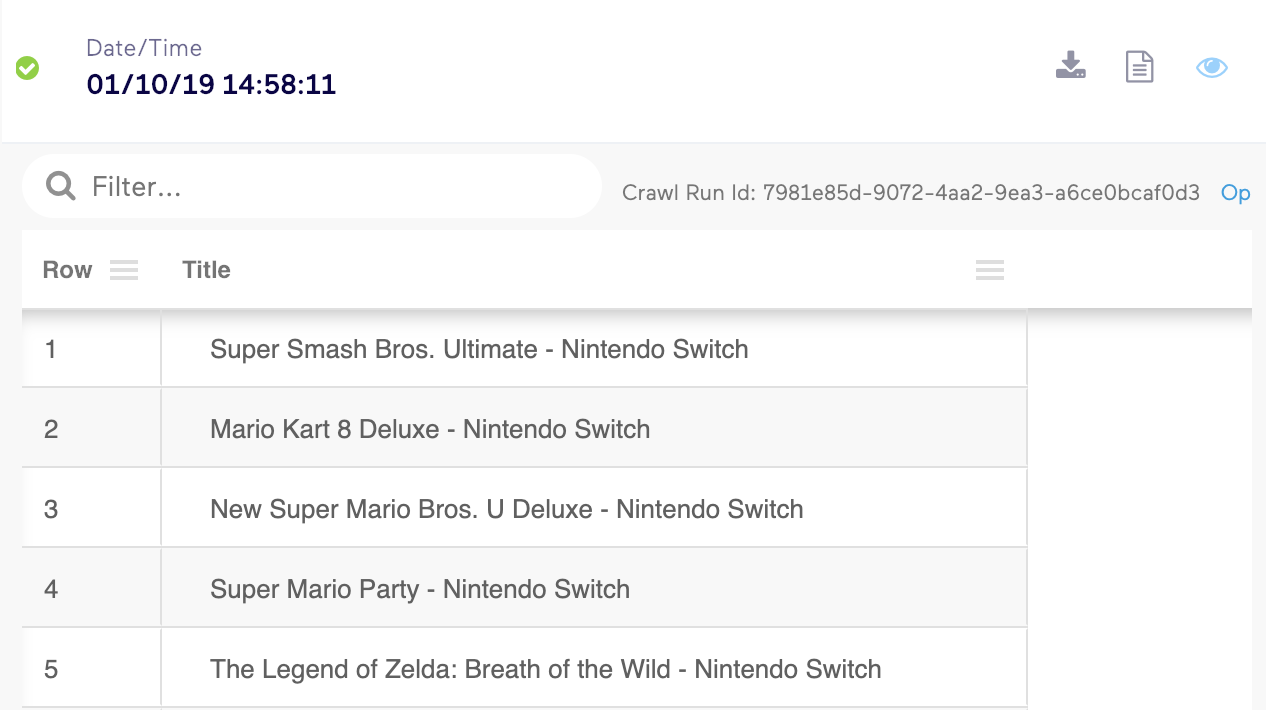Click the Op link beside the Crawl Run Id
The width and height of the screenshot is (1266, 710).
(x=1236, y=194)
